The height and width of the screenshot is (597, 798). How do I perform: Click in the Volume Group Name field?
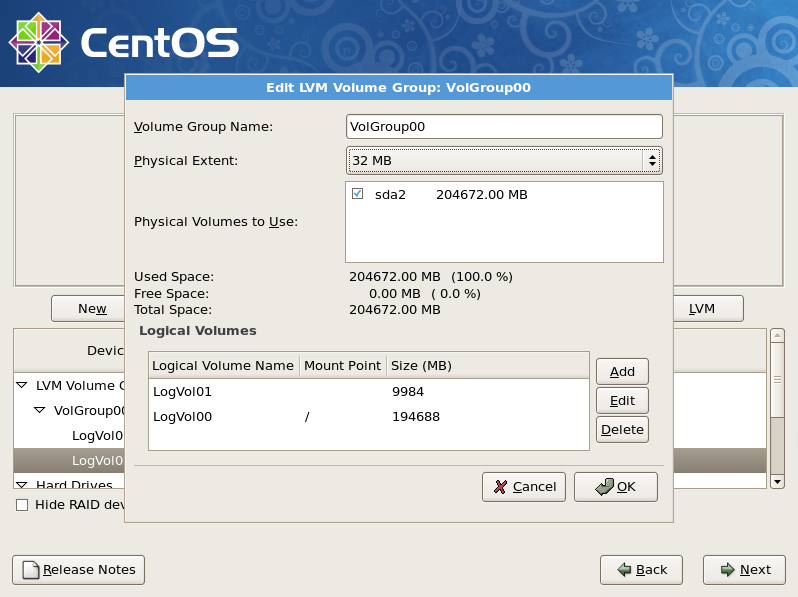504,127
